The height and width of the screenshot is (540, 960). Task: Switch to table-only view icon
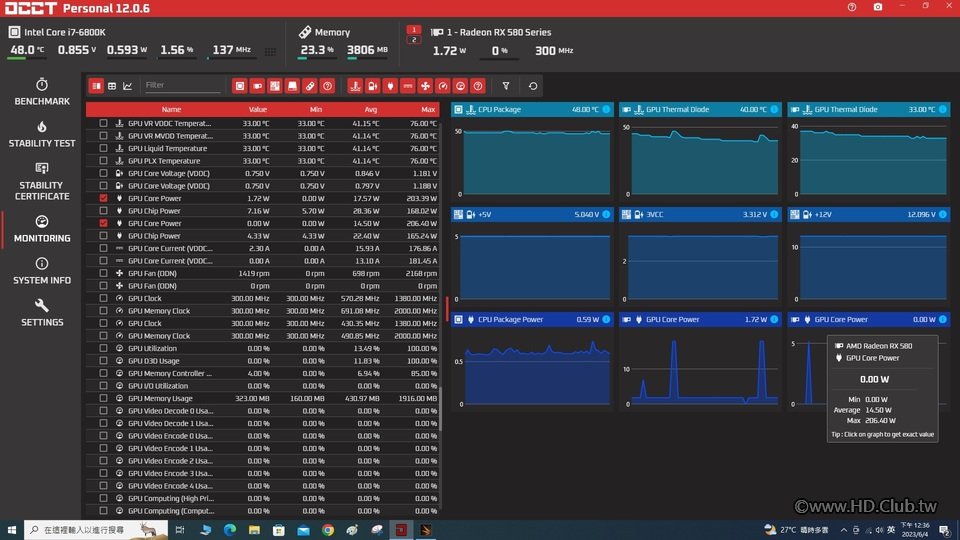point(112,86)
